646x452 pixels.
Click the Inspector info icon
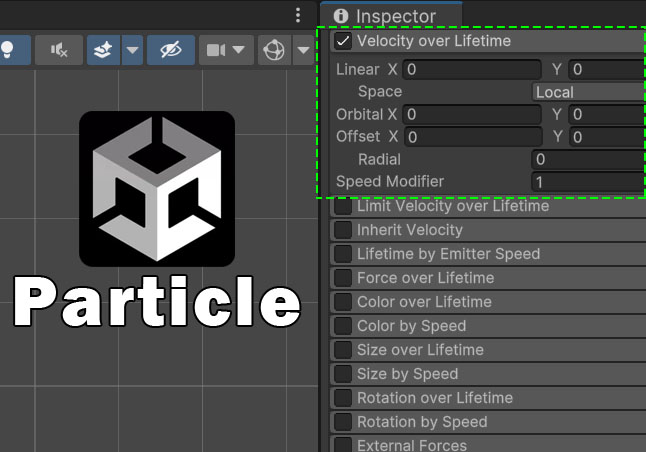[x=342, y=16]
